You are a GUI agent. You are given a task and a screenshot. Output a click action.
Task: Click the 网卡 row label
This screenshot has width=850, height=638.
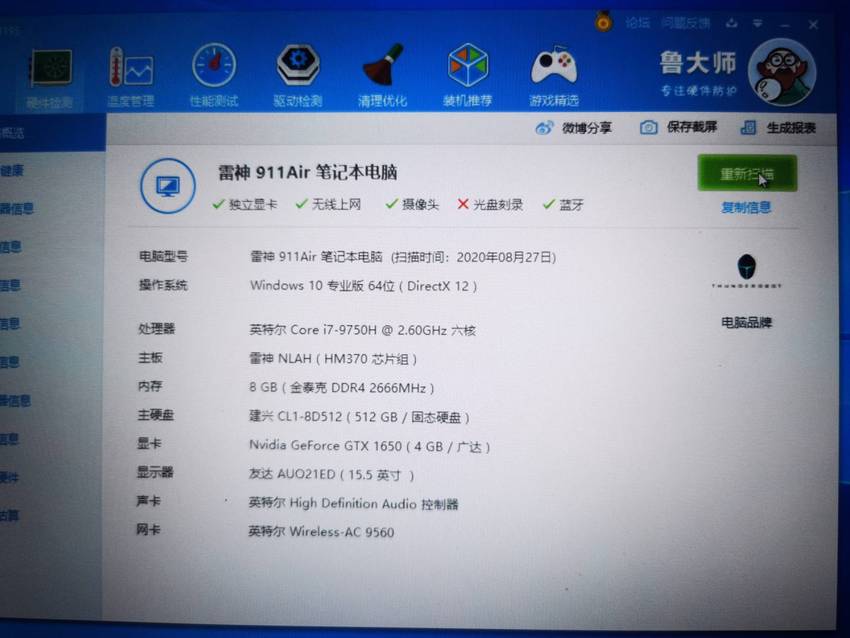(x=148, y=529)
